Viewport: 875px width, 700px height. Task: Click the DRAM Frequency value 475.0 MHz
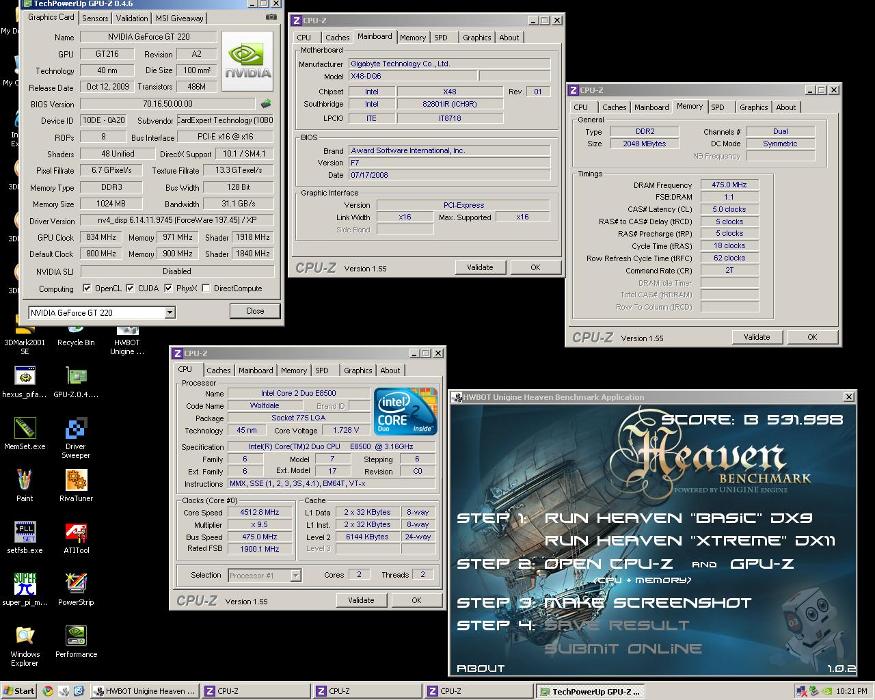pyautogui.click(x=729, y=185)
